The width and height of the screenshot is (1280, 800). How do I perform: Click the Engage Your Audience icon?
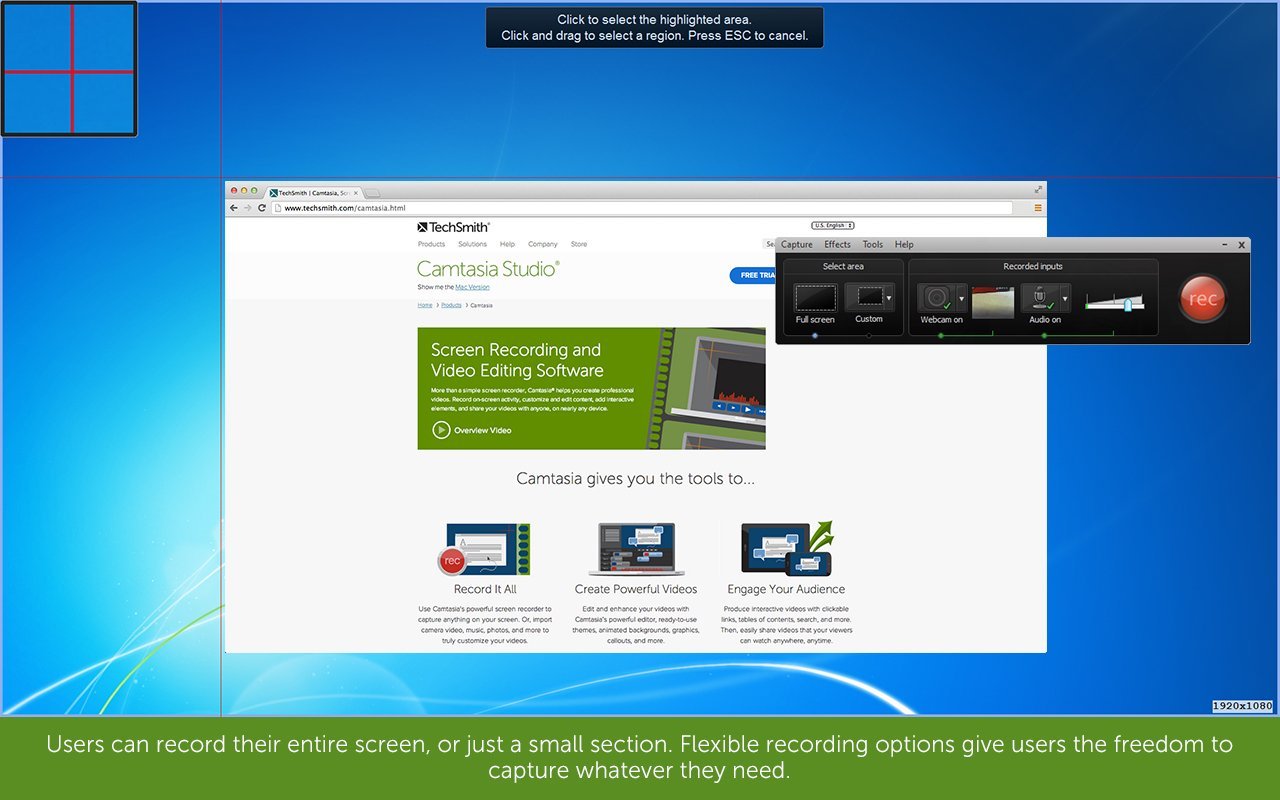point(787,548)
